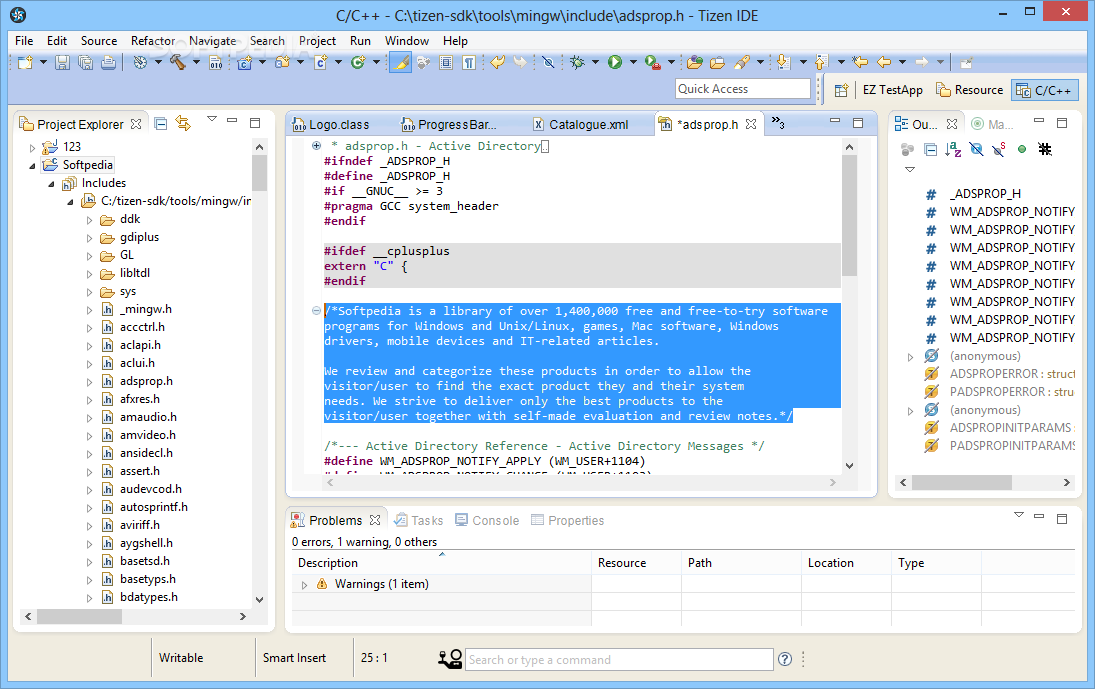Click the green bug Debug icon
The height and width of the screenshot is (689, 1095).
577,63
